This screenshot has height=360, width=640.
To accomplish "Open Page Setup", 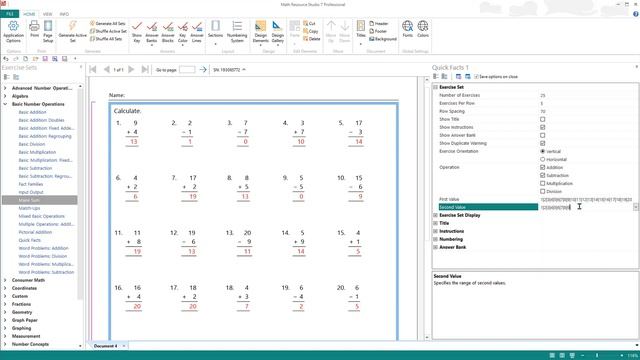I will click(48, 32).
